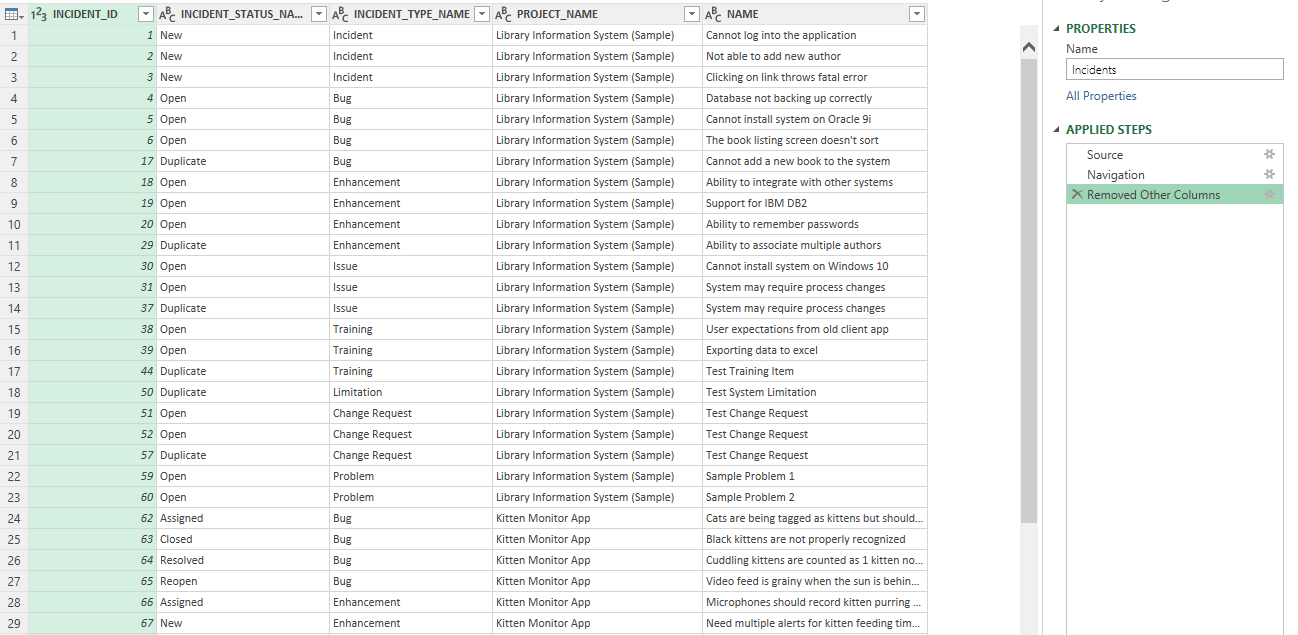This screenshot has height=635, width=1298.
Task: Click the "Incident" type cell in row 1
Action: [410, 35]
